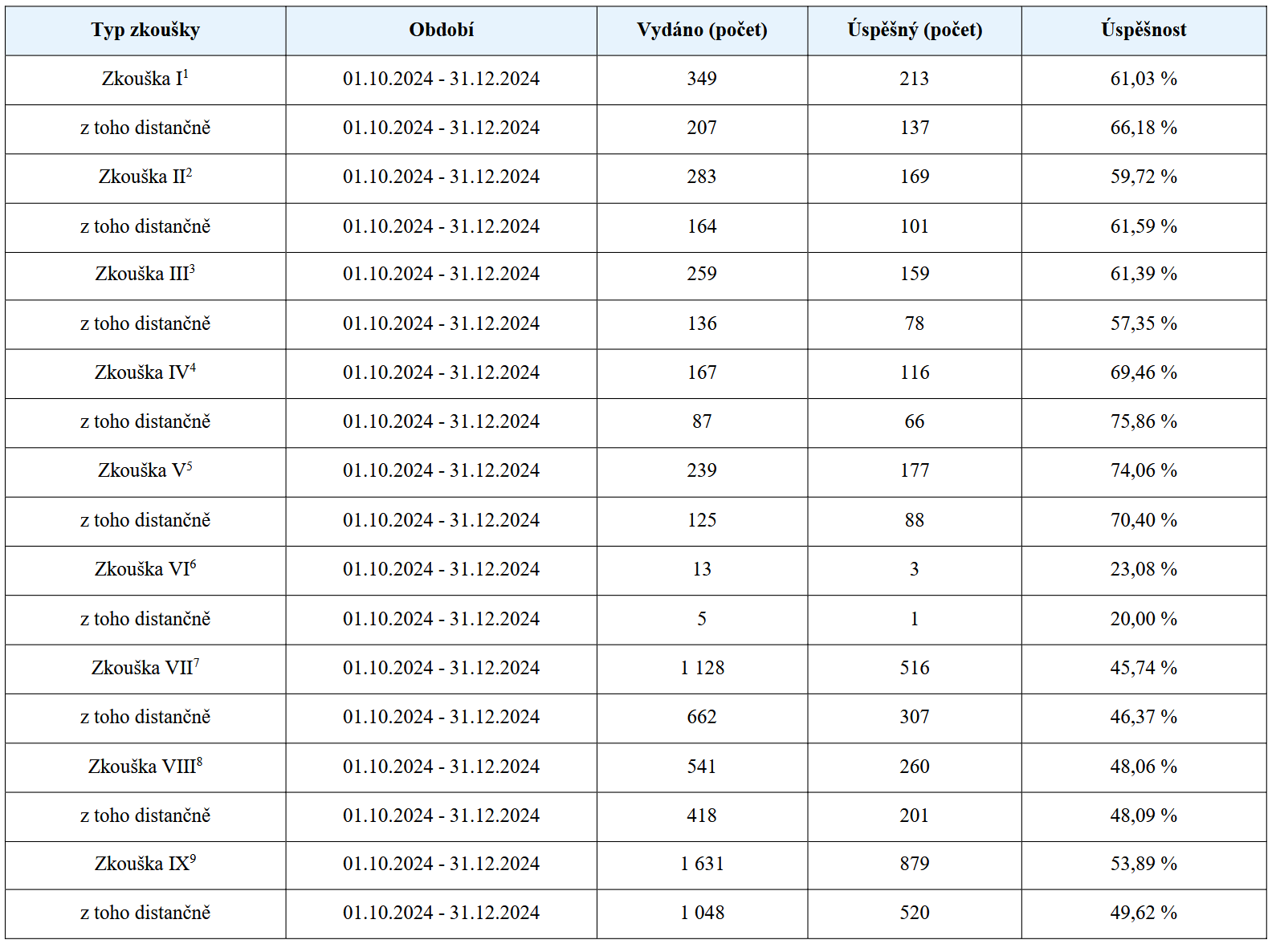Select the 879 successful count cell
Image resolution: width=1272 pixels, height=952 pixels.
[x=915, y=865]
